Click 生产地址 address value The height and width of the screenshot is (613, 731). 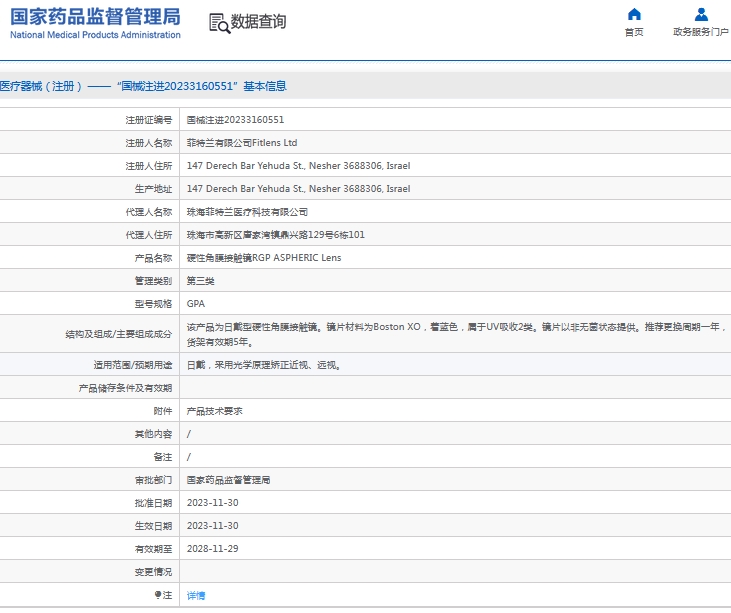pos(298,189)
